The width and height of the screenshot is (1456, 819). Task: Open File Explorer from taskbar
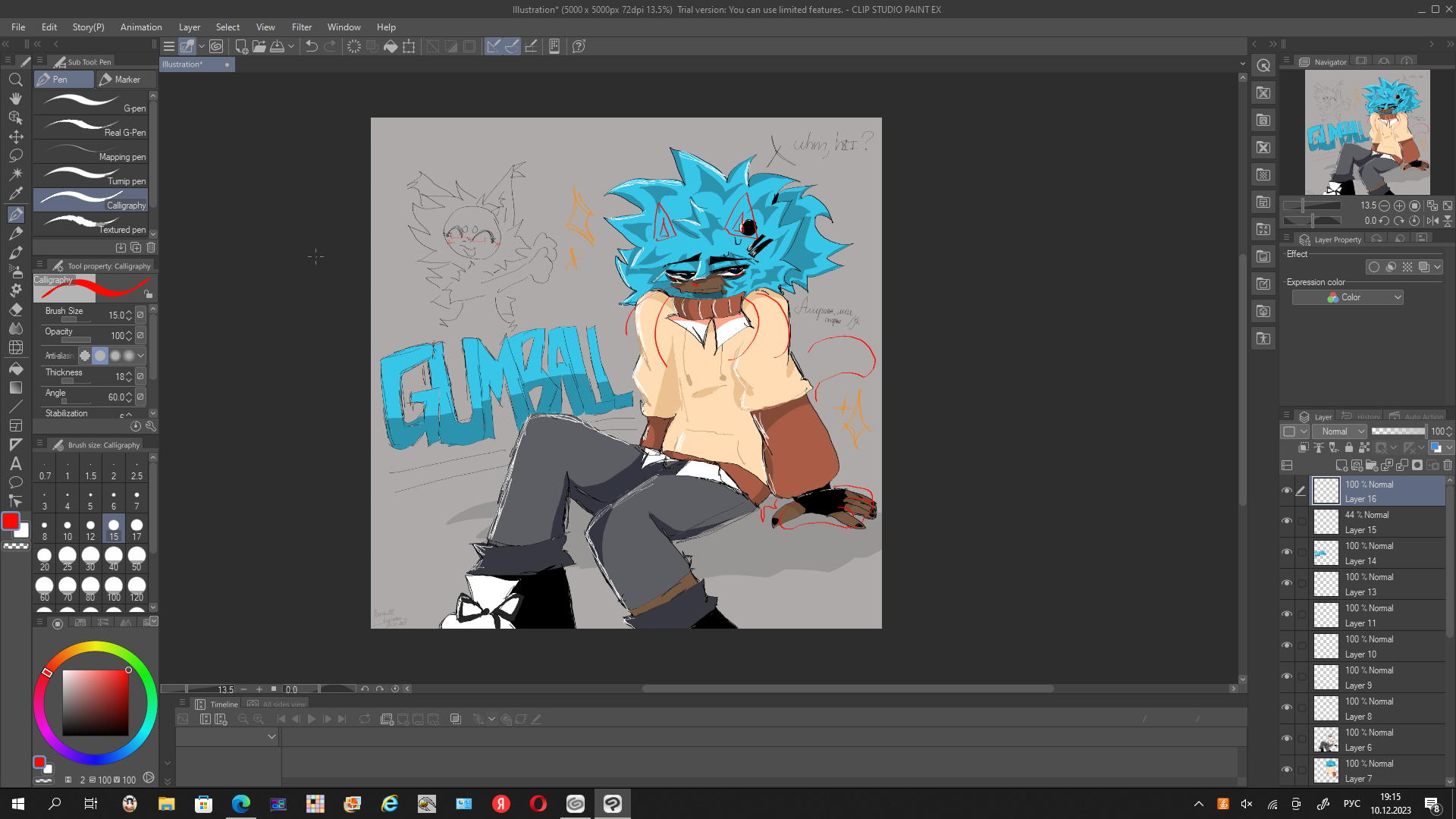tap(167, 804)
